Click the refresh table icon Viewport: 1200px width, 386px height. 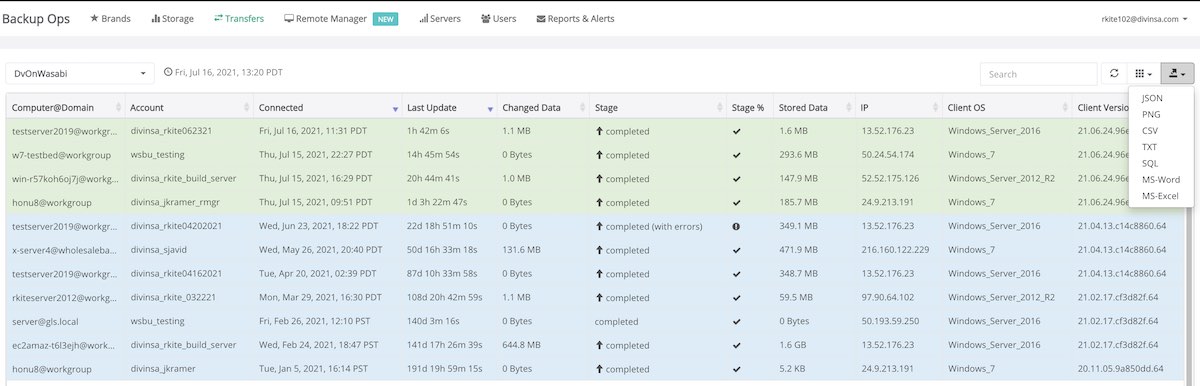pos(1114,74)
